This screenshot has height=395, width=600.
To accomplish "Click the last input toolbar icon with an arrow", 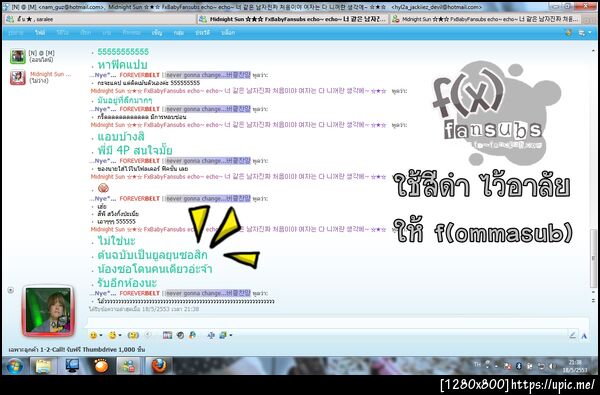I will pyautogui.click(x=223, y=335).
